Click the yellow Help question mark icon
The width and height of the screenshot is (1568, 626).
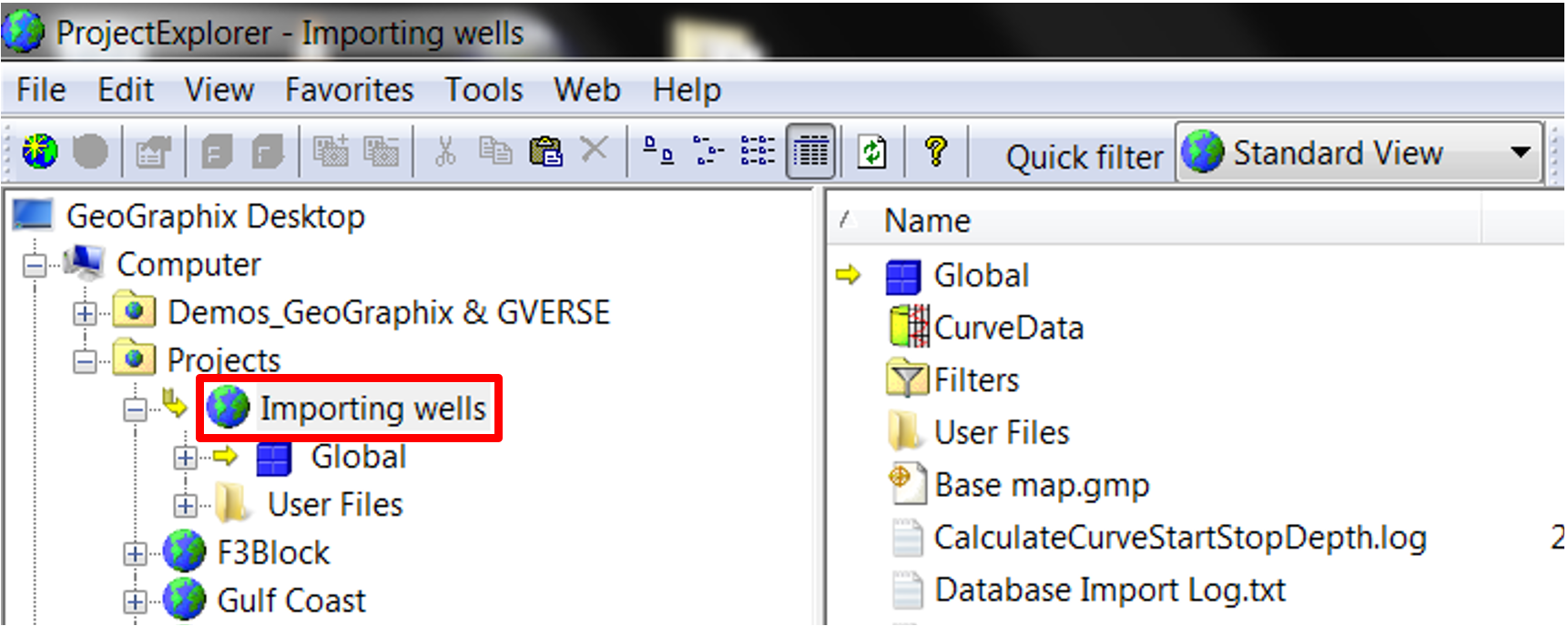(x=936, y=151)
